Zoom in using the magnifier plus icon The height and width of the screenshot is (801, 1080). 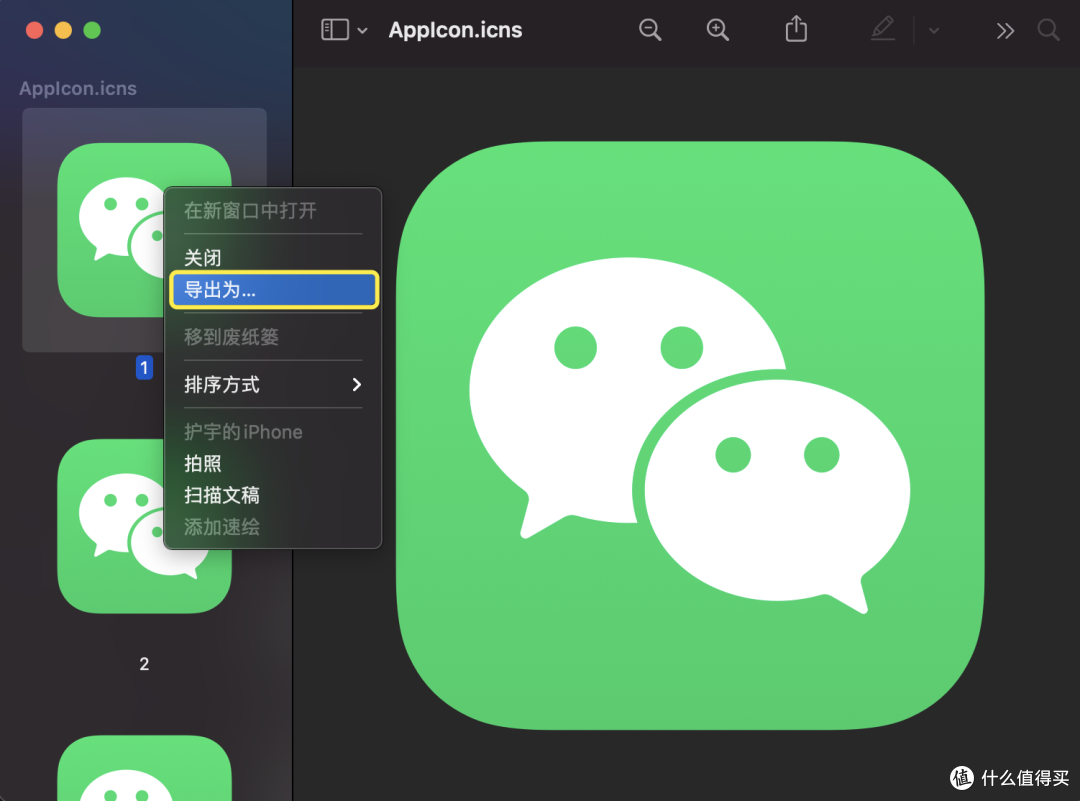(x=718, y=30)
